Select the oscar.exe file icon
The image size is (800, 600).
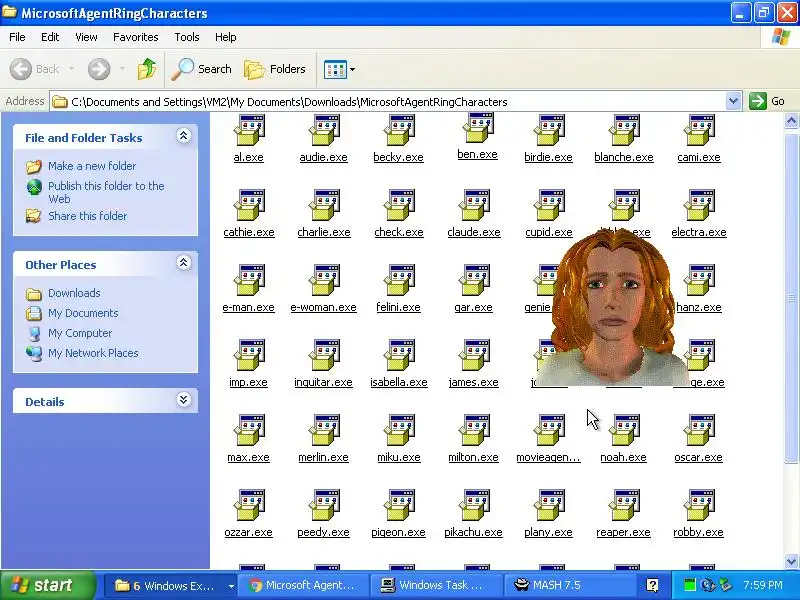pyautogui.click(x=699, y=430)
